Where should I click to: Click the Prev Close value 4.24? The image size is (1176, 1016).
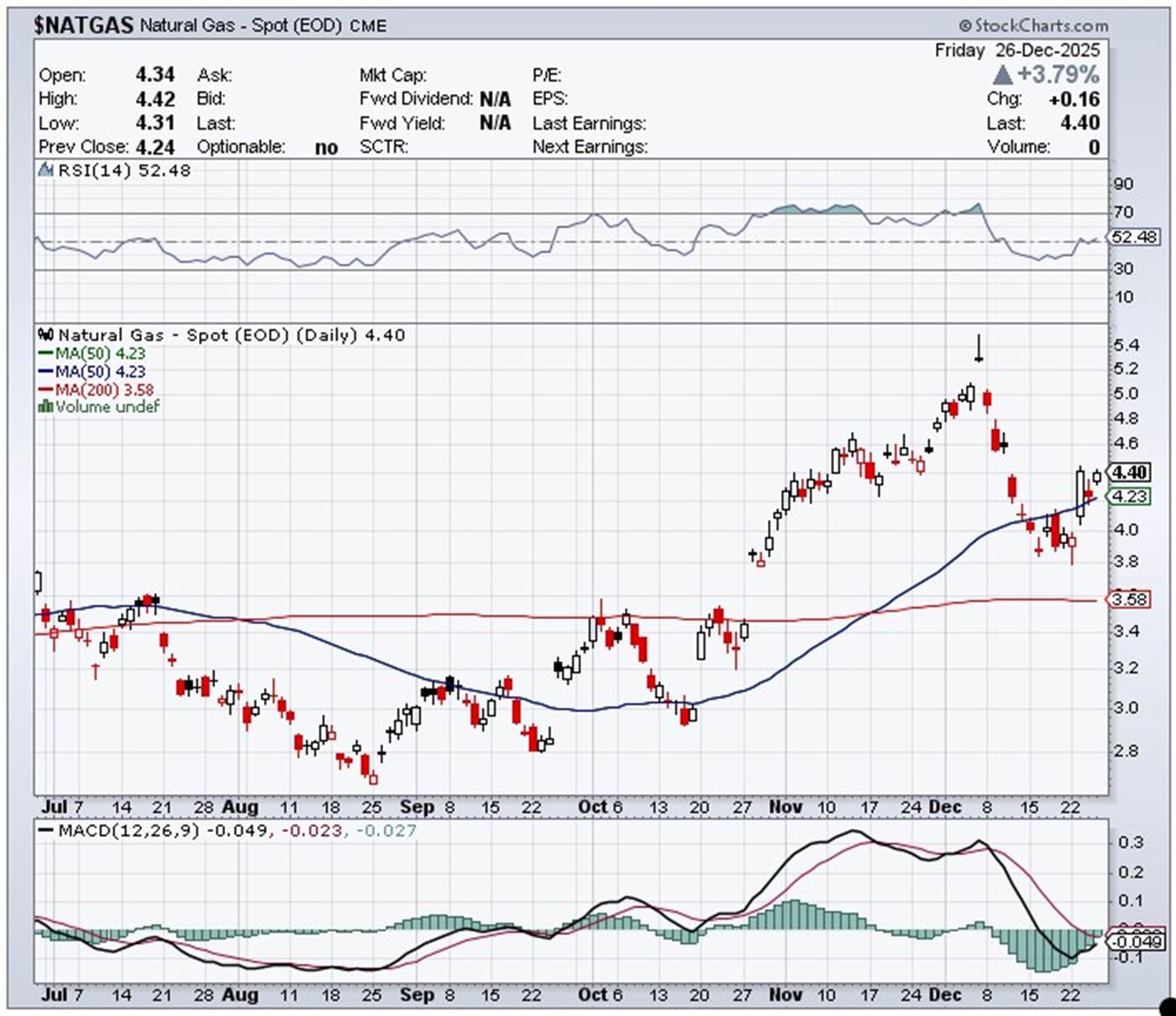pyautogui.click(x=155, y=147)
